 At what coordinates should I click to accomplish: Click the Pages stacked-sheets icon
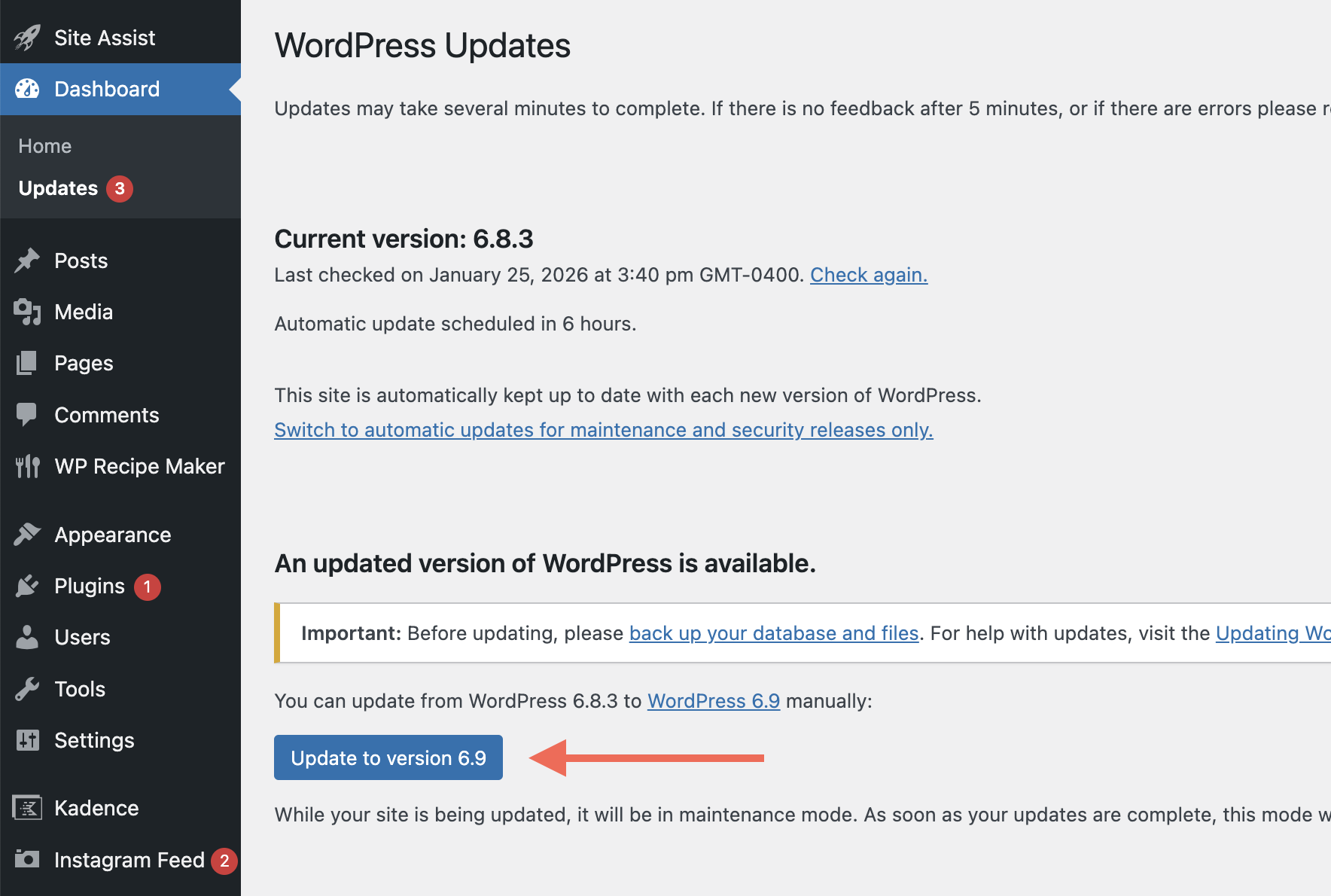pos(27,363)
